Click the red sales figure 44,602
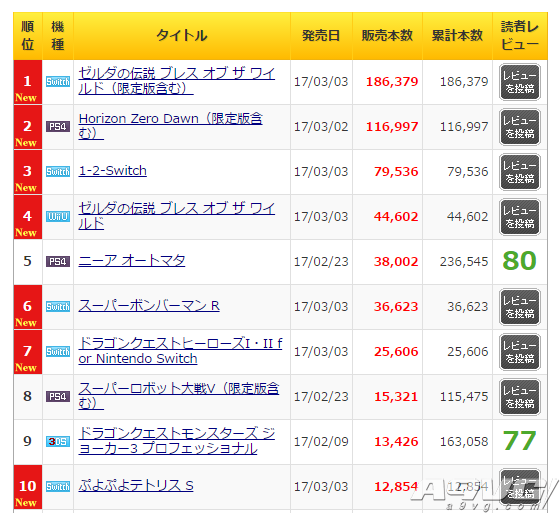 point(396,217)
